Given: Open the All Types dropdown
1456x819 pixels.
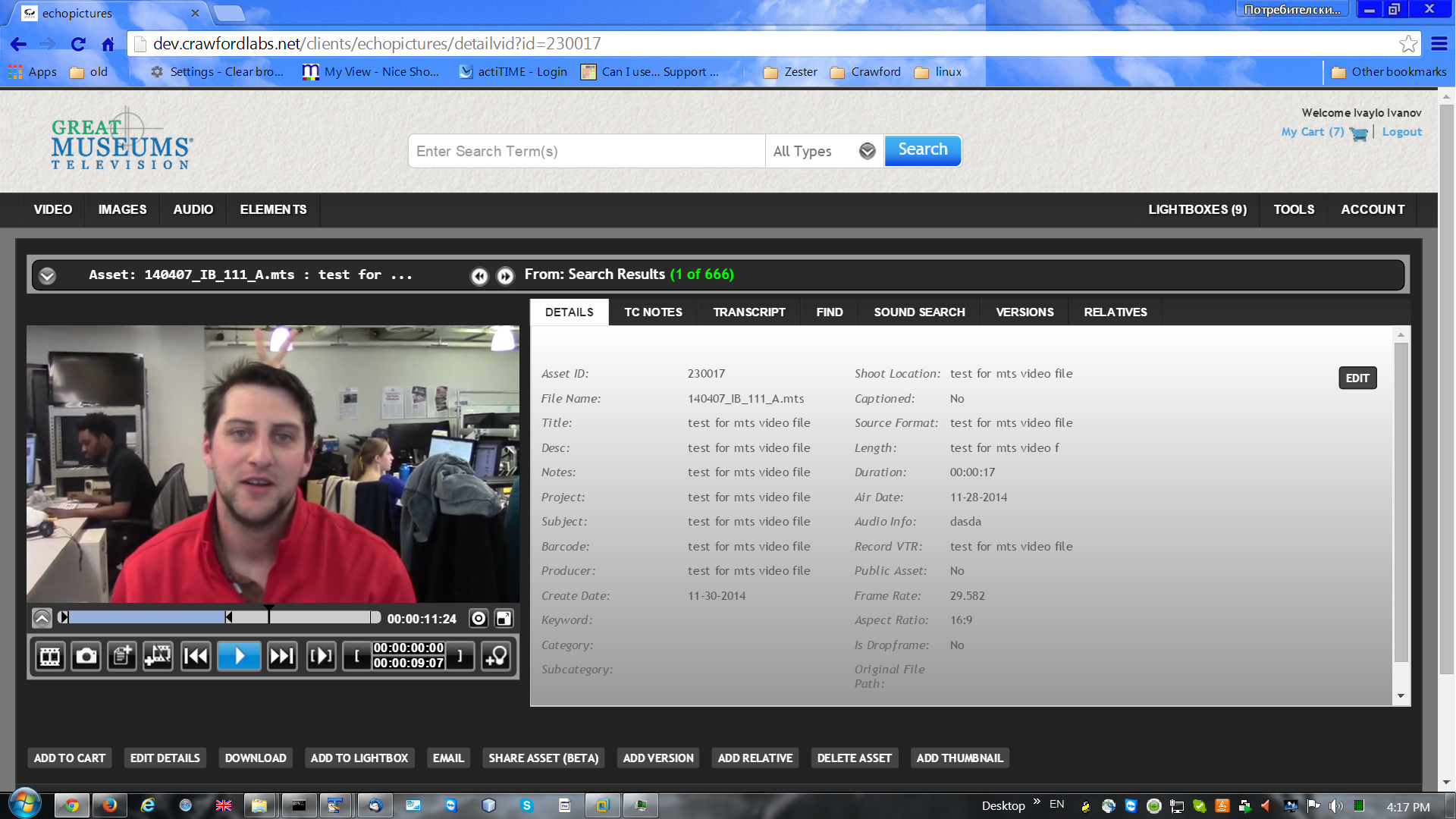Looking at the screenshot, I should (824, 151).
